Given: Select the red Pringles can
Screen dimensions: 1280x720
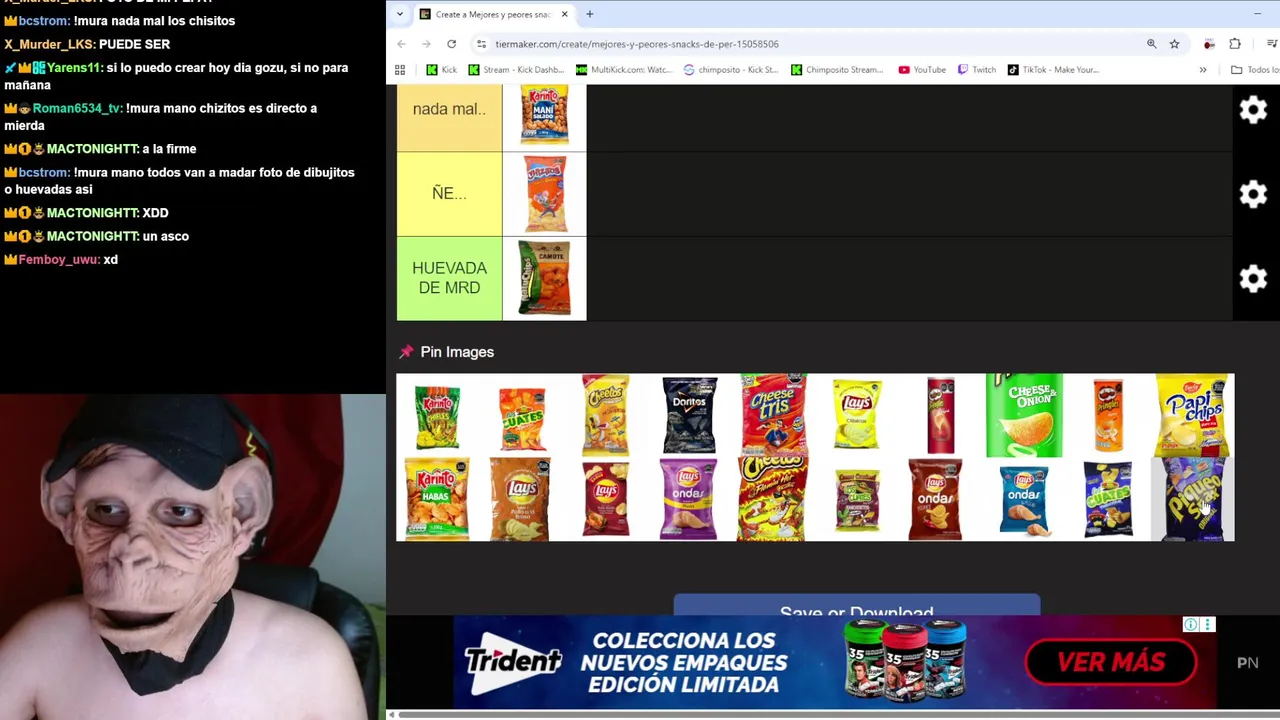Looking at the screenshot, I should [941, 416].
